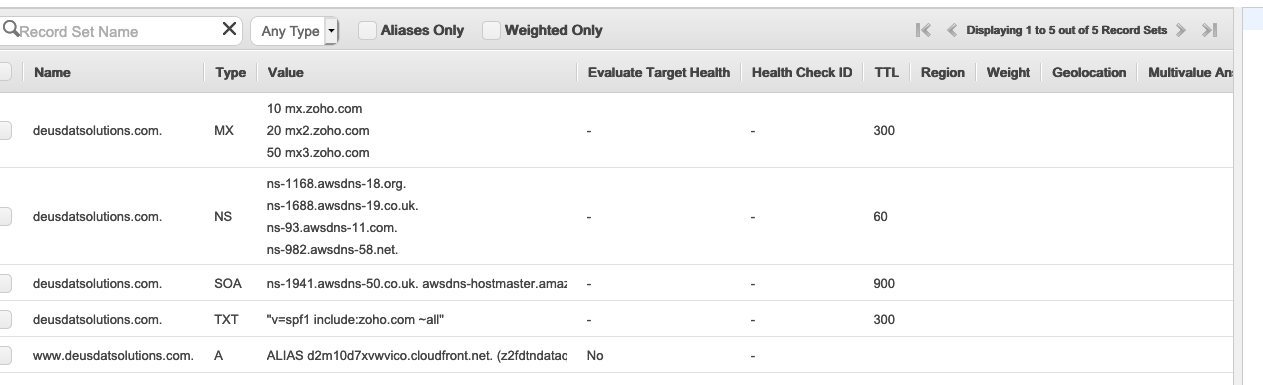
Task: Select the MX record row checkbox
Action: pos(5,130)
